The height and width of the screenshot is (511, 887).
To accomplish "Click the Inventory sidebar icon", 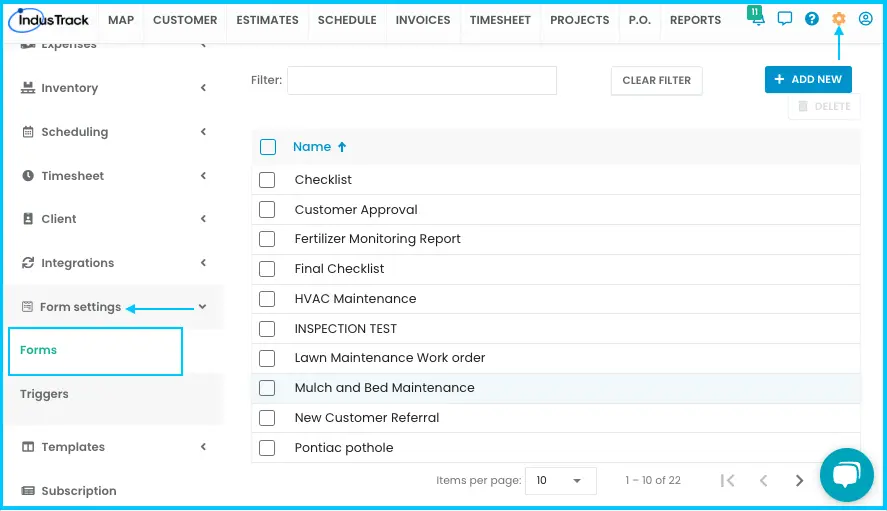I will tap(28, 88).
